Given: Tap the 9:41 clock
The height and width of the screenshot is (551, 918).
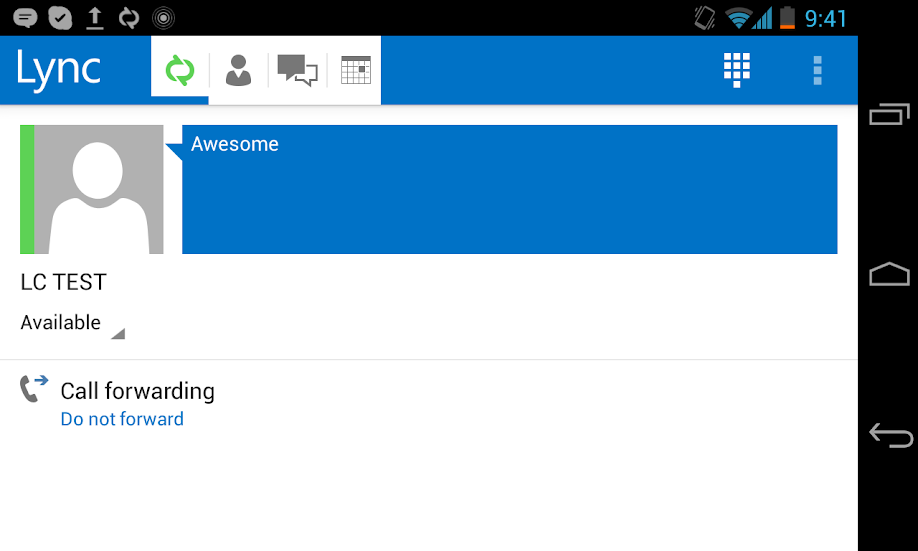Looking at the screenshot, I should pos(825,19).
